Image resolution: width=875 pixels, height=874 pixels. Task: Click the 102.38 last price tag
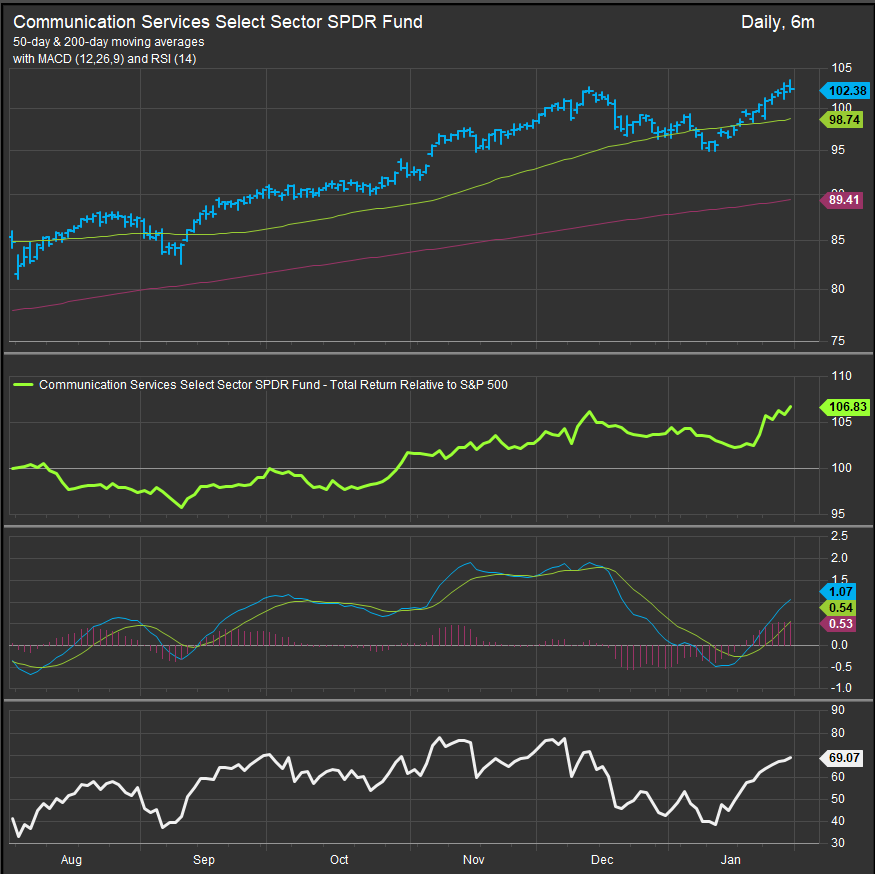[x=845, y=90]
